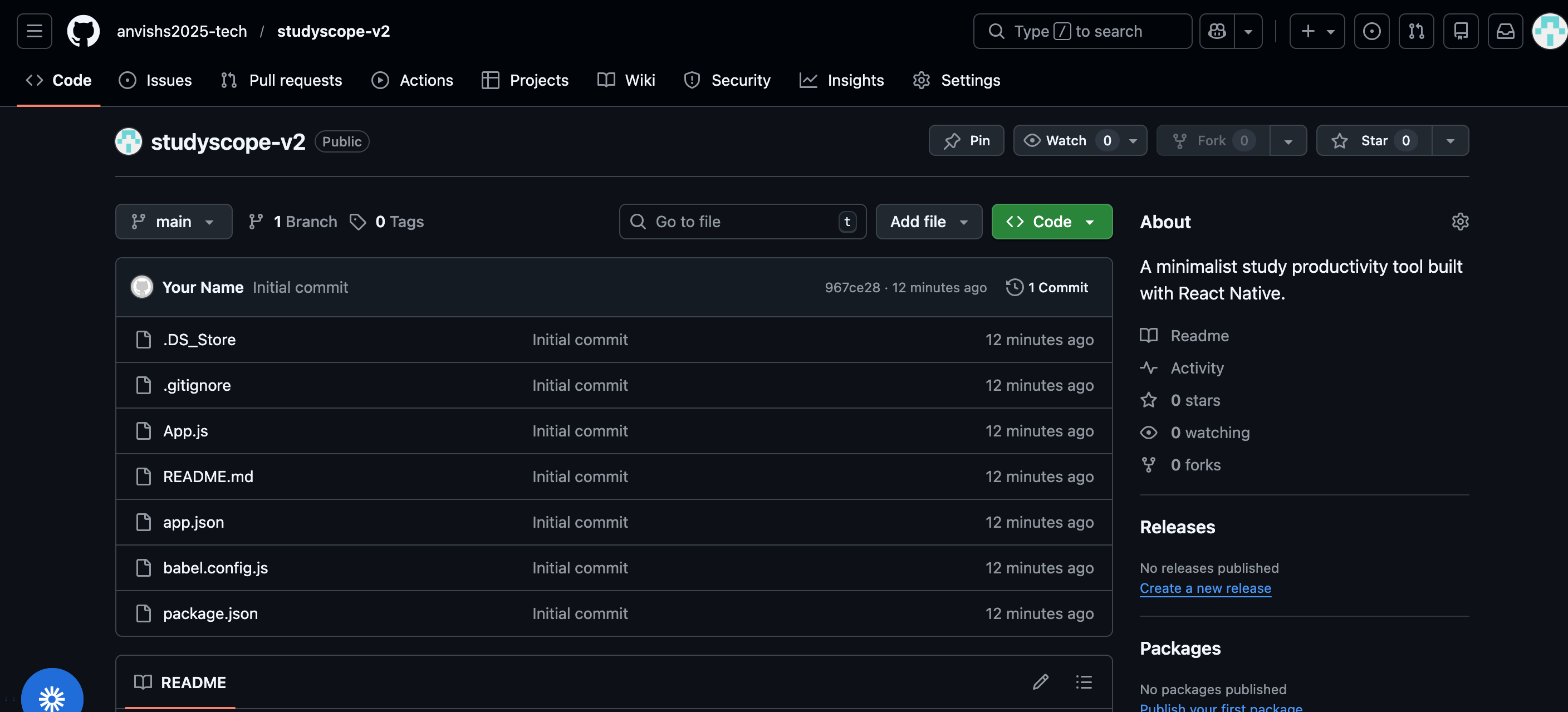Open the Copilot chat icon

(x=1217, y=31)
